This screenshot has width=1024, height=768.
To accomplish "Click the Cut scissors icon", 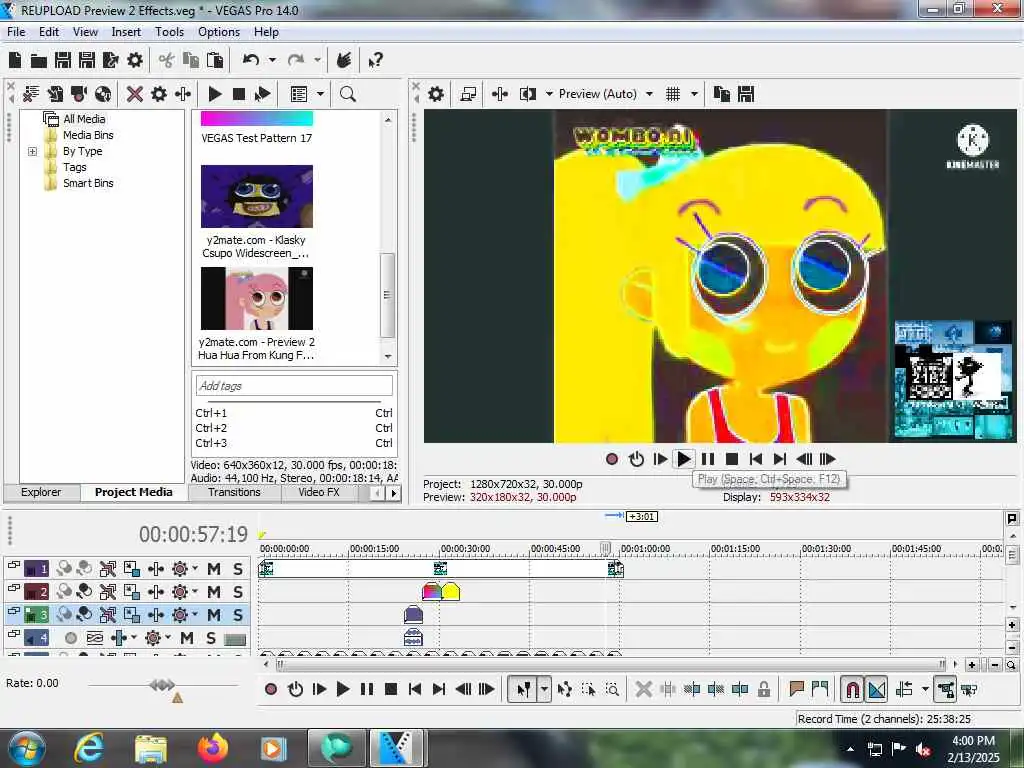I will (167, 61).
